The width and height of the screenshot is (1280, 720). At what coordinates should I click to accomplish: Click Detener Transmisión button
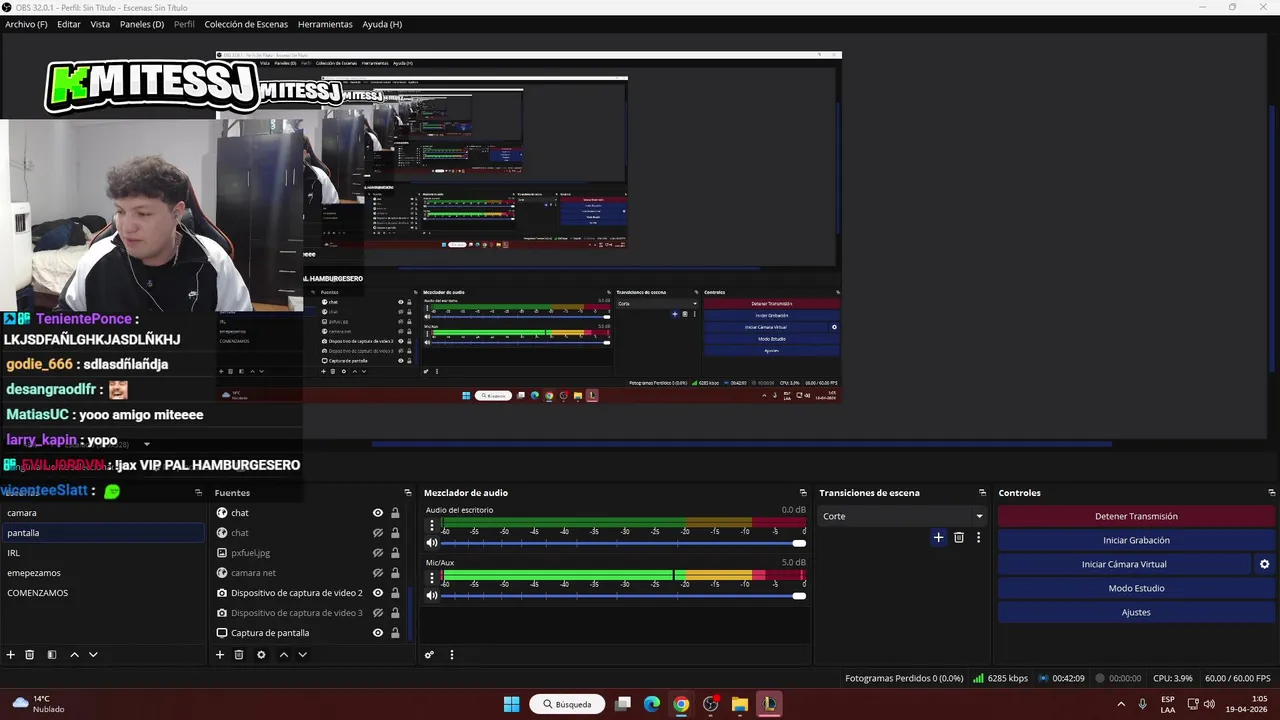coord(1136,516)
